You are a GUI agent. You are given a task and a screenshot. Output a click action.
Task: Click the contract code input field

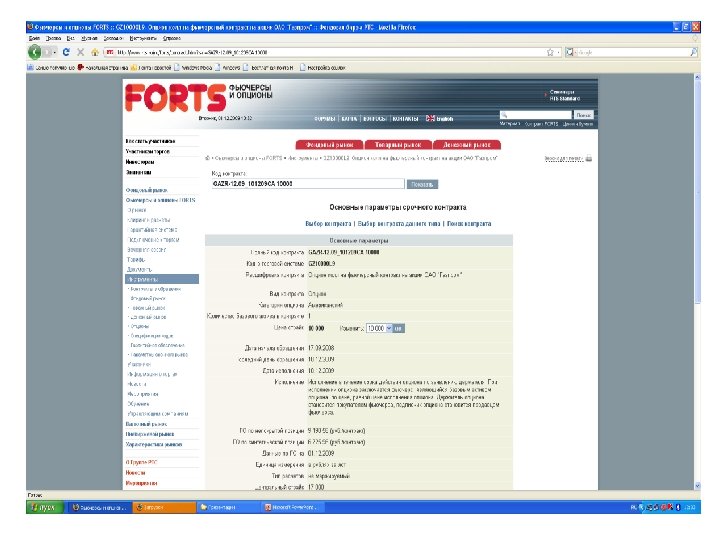coord(308,184)
